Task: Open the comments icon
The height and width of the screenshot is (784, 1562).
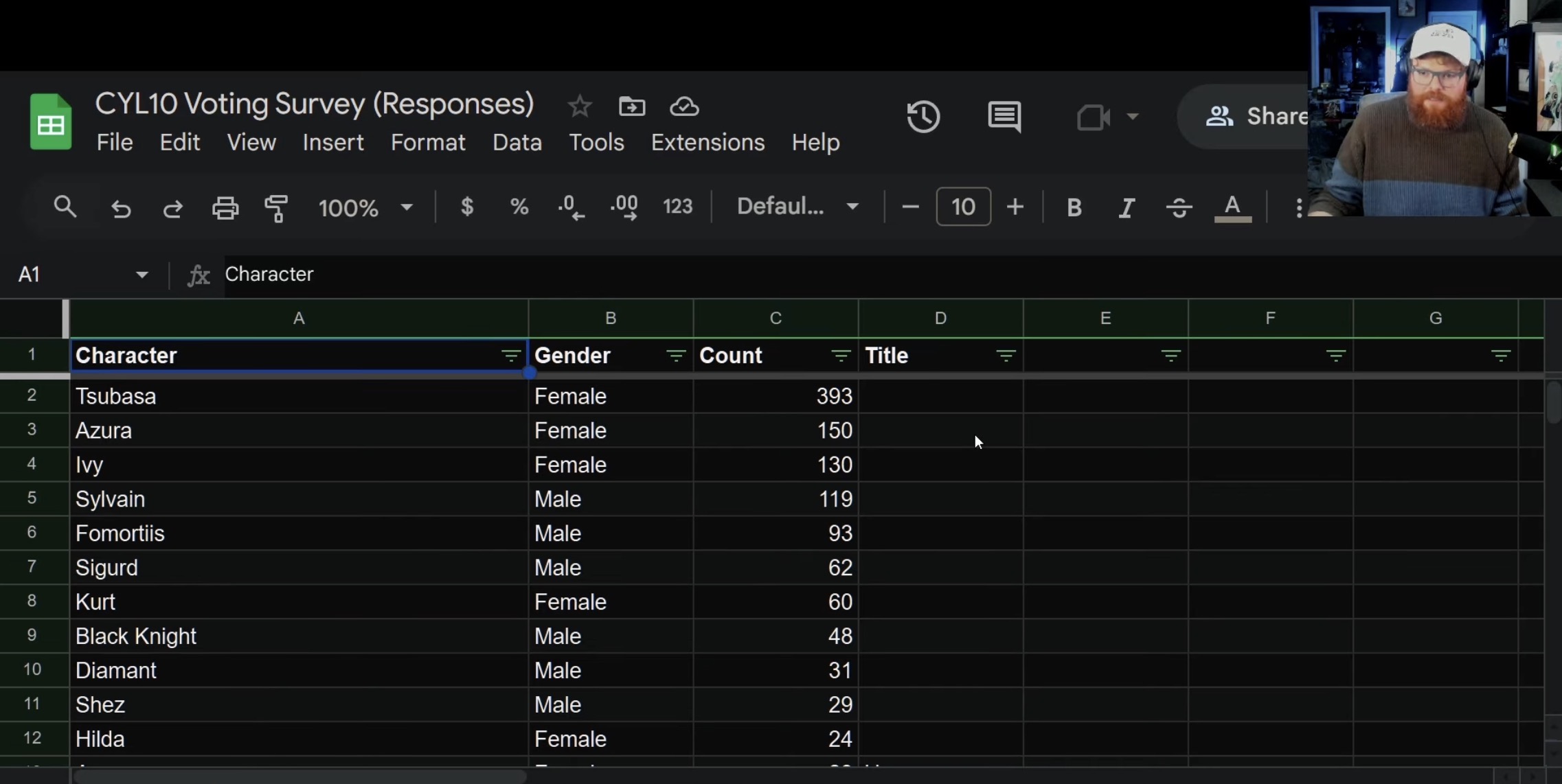Action: coord(1004,117)
